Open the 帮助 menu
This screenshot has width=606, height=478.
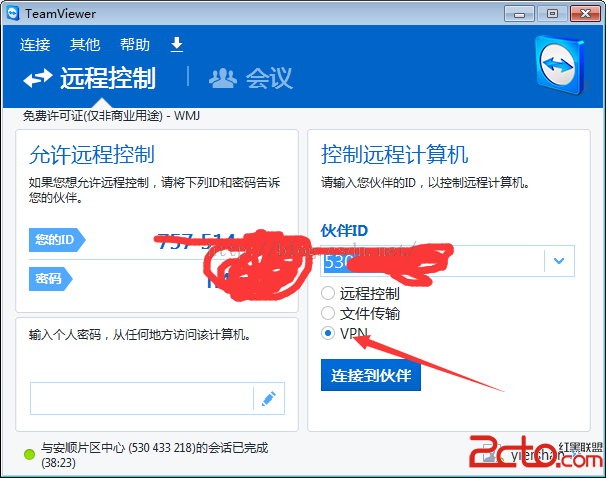[x=134, y=45]
